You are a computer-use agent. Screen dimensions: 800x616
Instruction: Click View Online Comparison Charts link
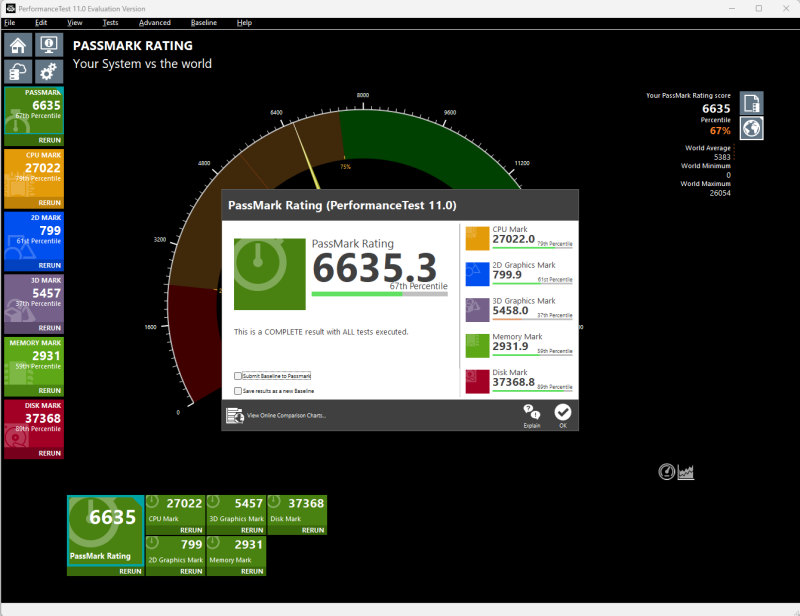tap(286, 415)
